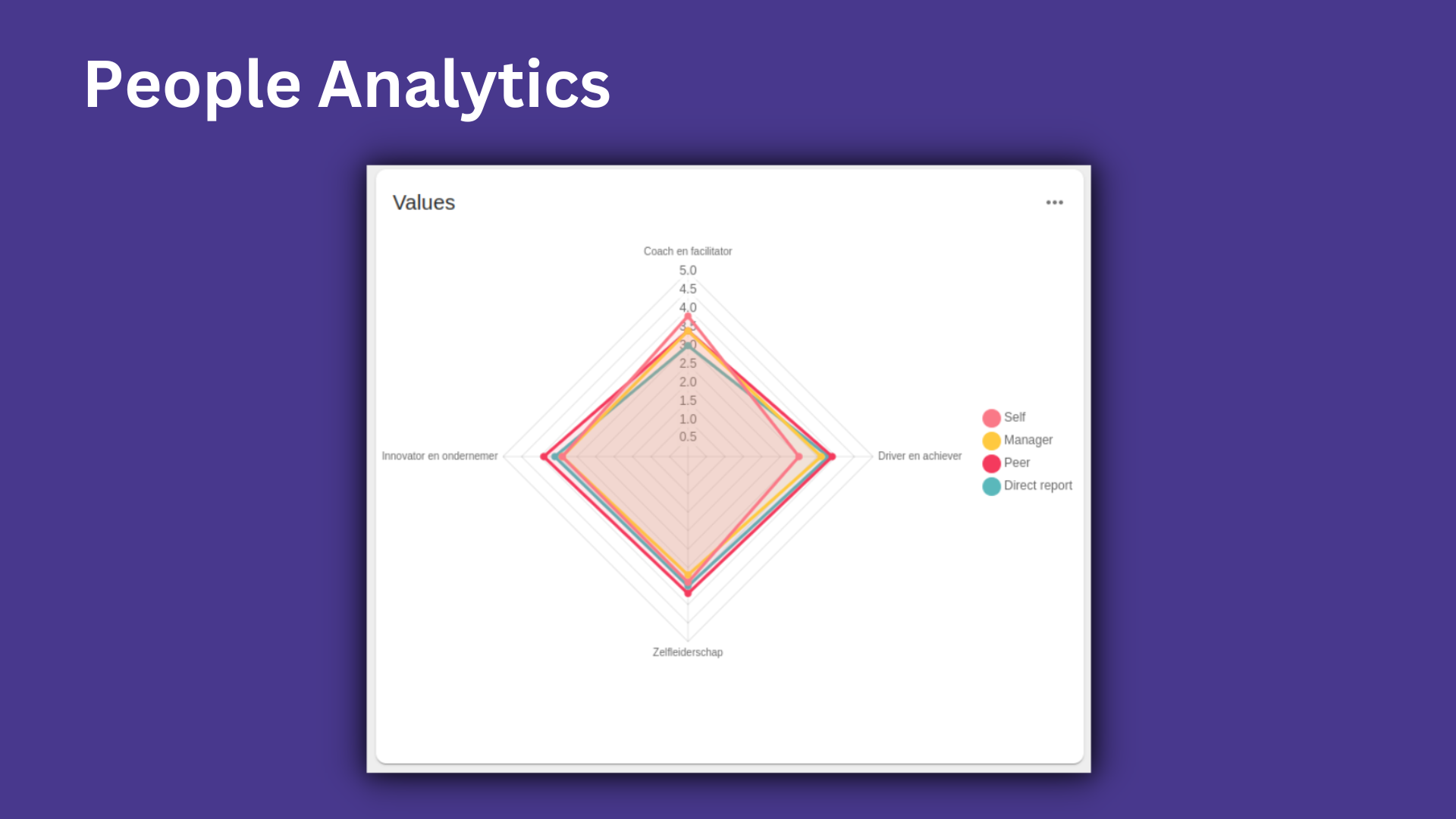Hide the Peer series via legend label
The image size is (1456, 819).
coord(1017,463)
